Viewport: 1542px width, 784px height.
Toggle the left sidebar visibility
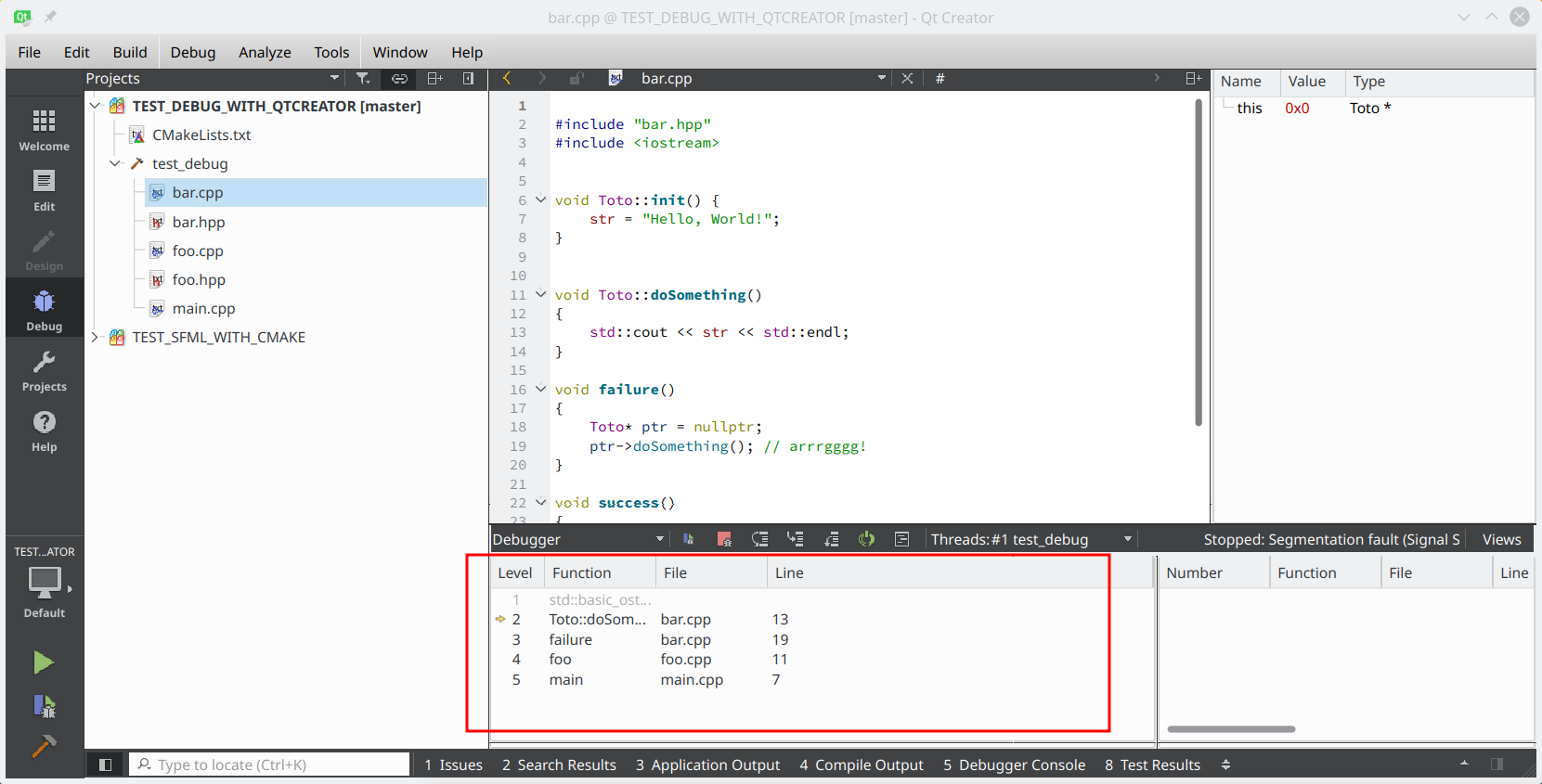click(x=105, y=765)
